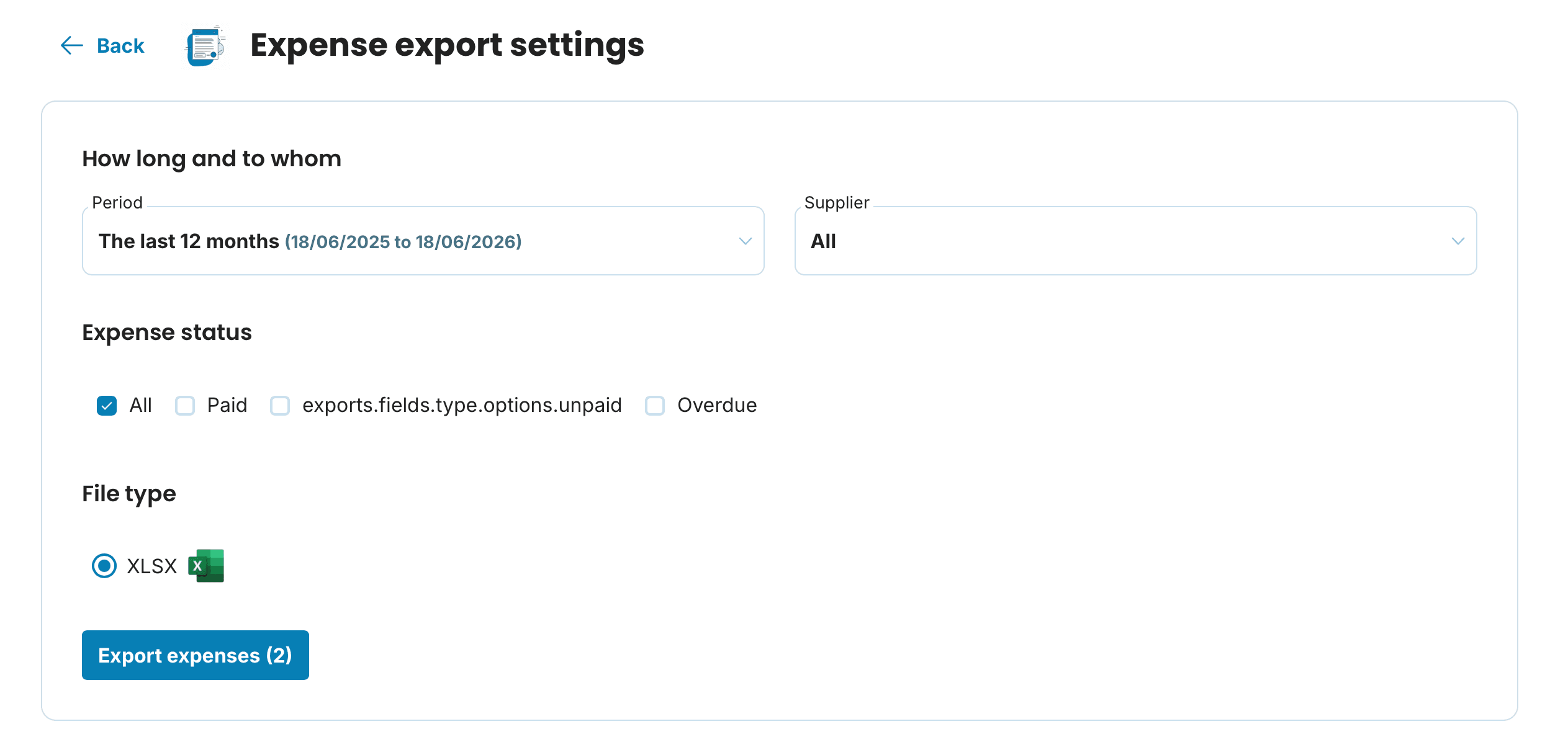Image resolution: width=1568 pixels, height=737 pixels.
Task: Expand the Period chevron arrow
Action: point(745,241)
